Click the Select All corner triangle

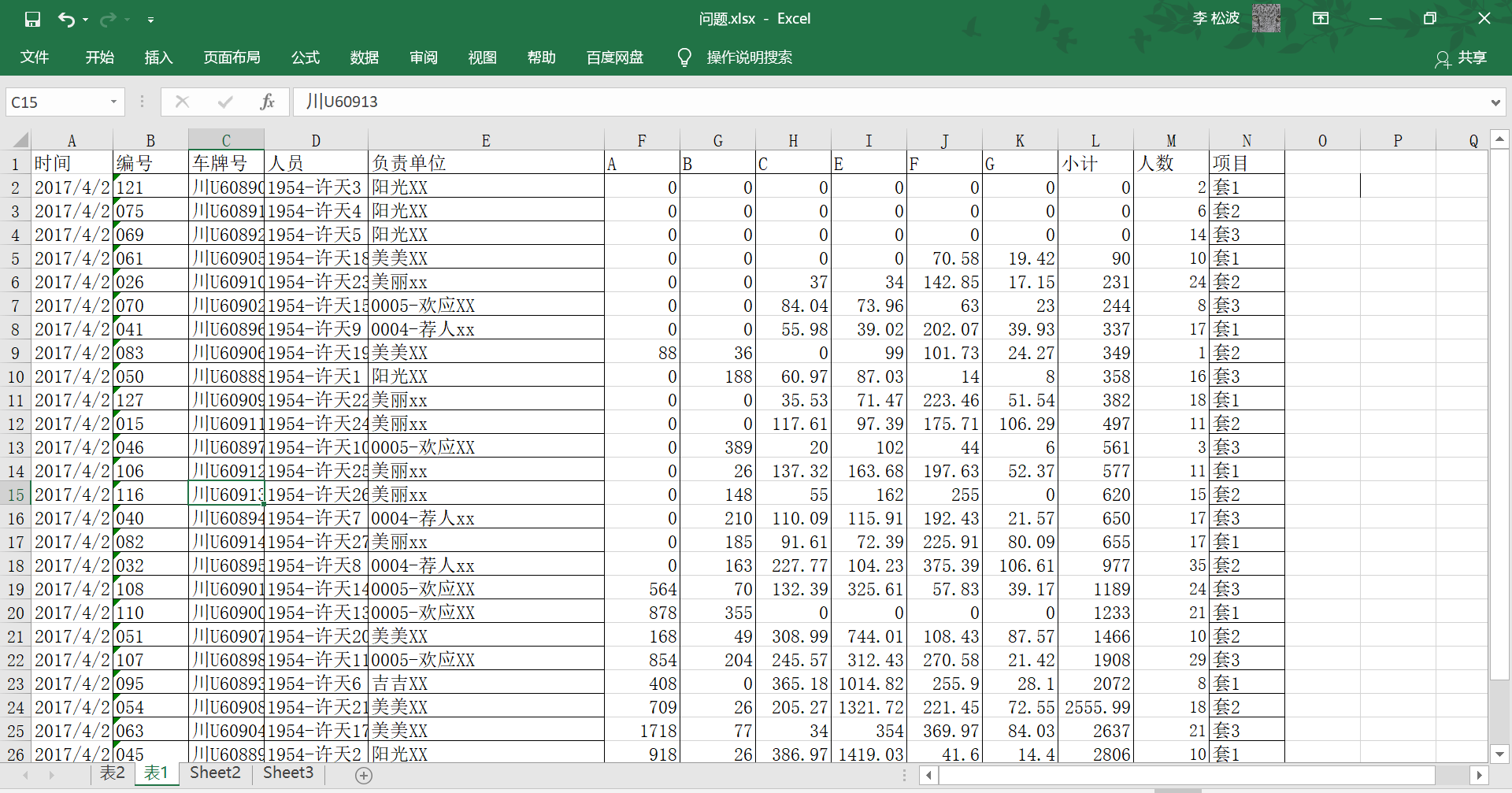pos(19,141)
